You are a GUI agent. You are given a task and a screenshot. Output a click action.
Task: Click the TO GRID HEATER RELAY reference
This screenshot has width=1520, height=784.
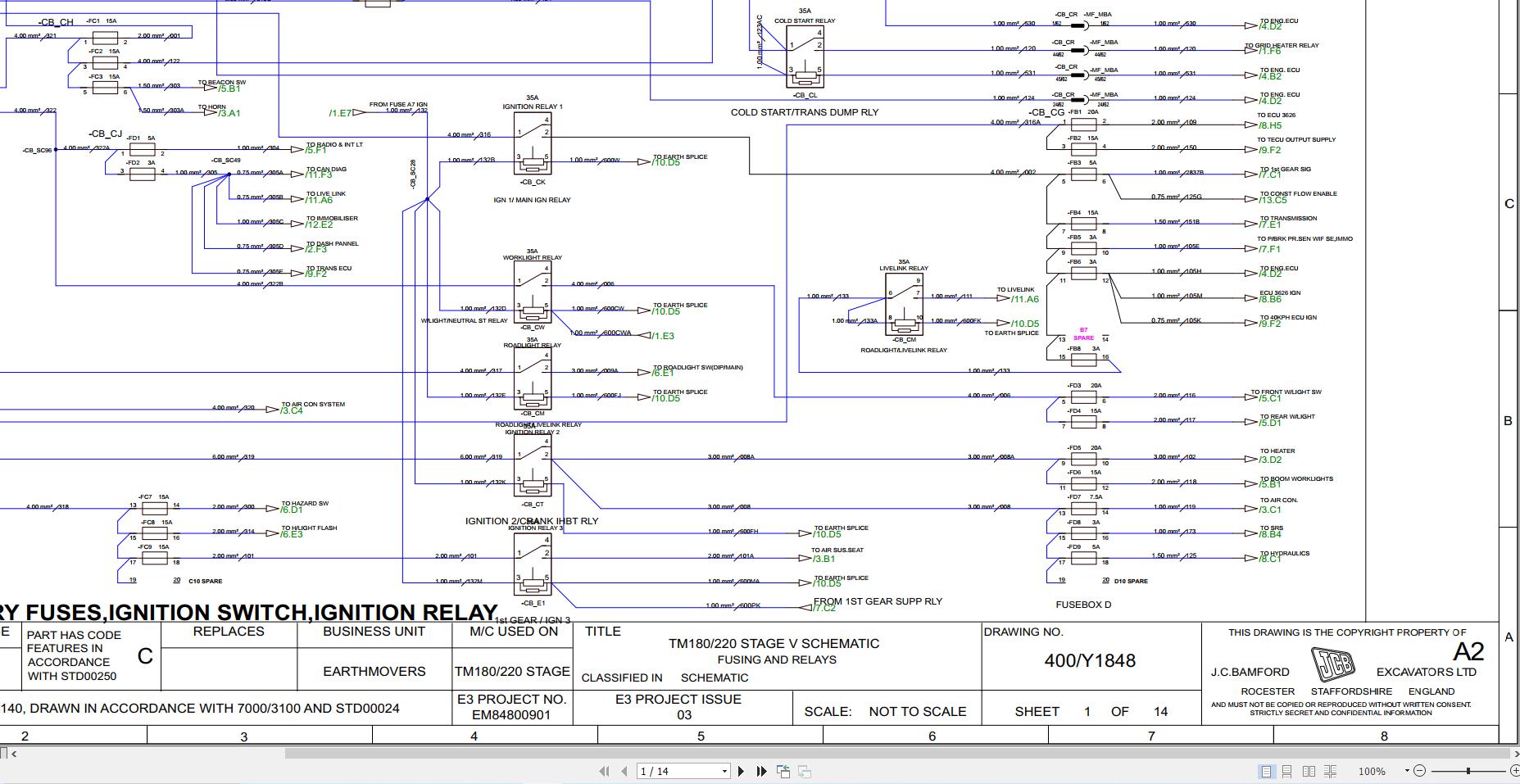click(1282, 46)
